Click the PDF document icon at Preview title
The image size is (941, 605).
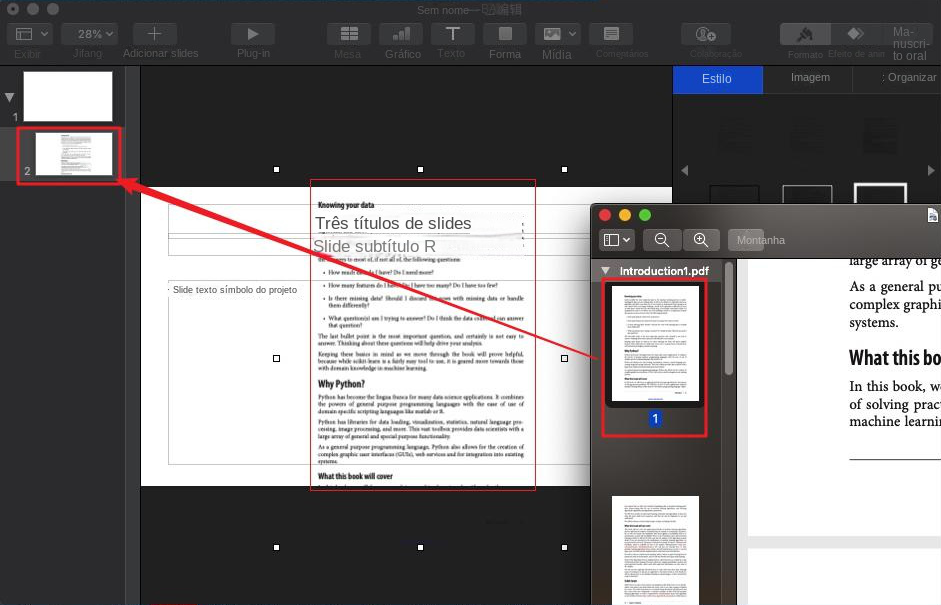[x=933, y=215]
